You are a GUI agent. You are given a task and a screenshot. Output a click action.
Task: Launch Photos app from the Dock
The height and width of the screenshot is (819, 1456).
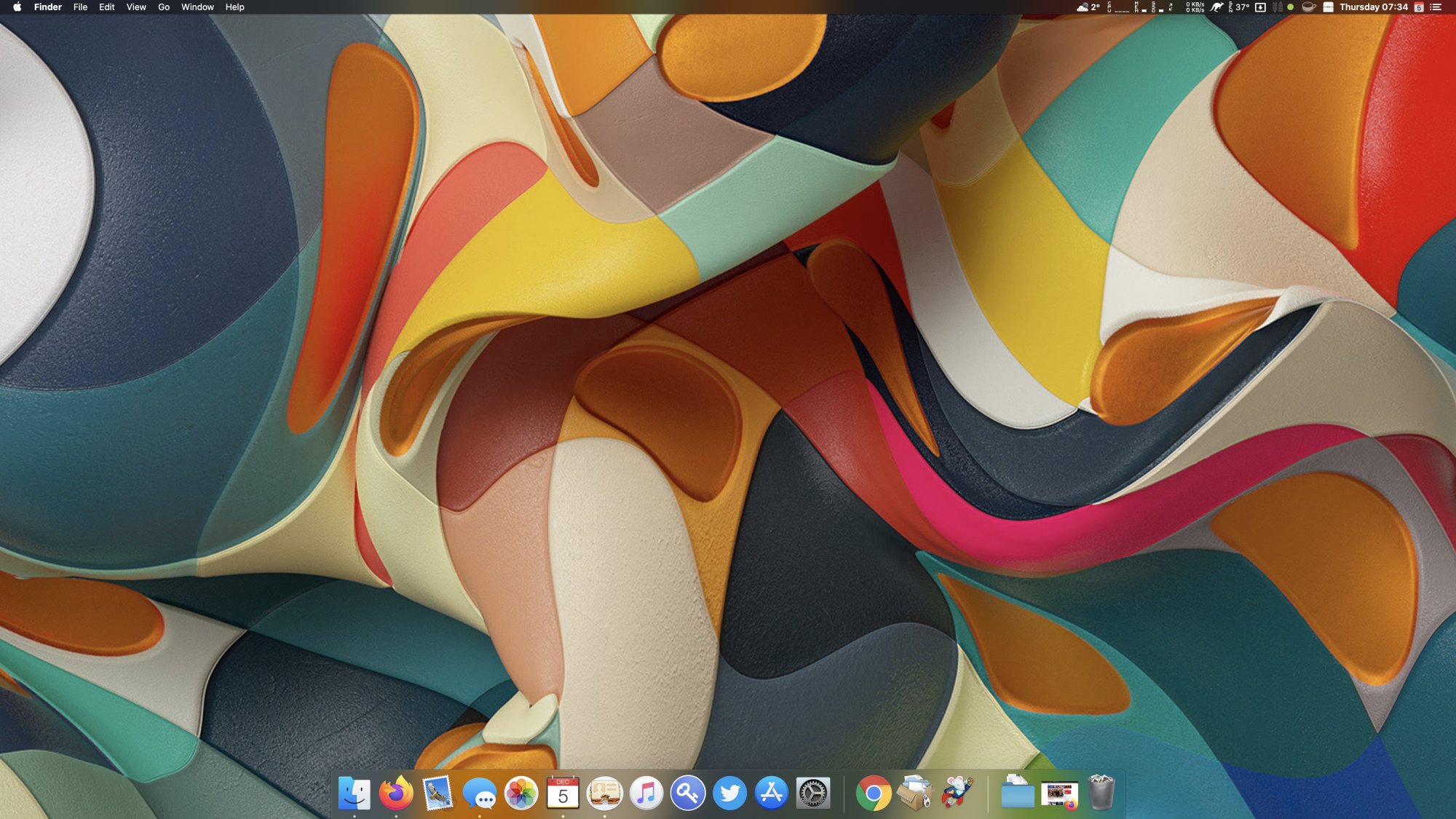tap(521, 793)
